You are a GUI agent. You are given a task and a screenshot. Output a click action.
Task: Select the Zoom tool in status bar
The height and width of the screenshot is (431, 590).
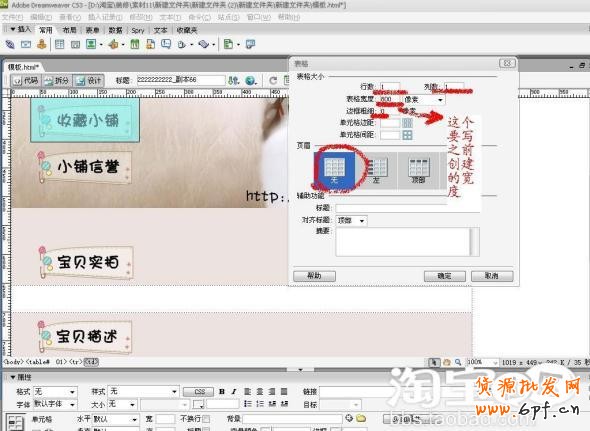(x=458, y=362)
